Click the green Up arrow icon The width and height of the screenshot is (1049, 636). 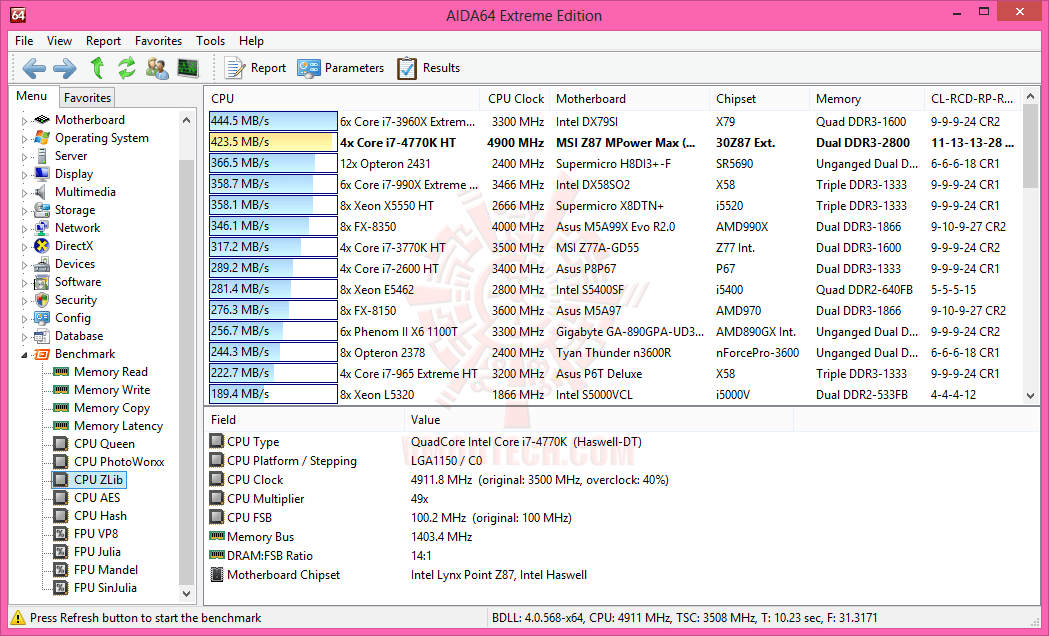pos(97,68)
